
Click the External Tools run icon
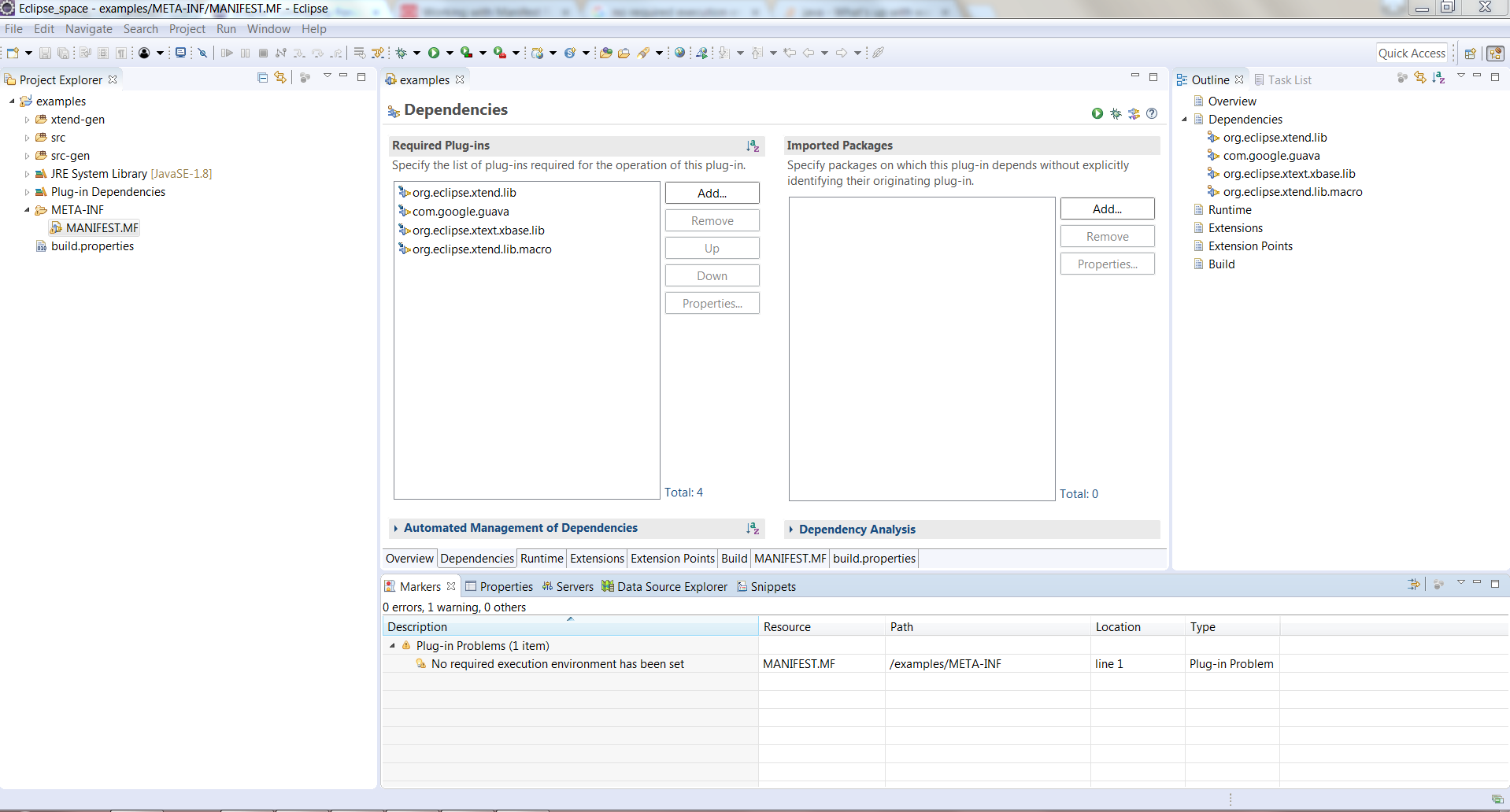click(500, 53)
